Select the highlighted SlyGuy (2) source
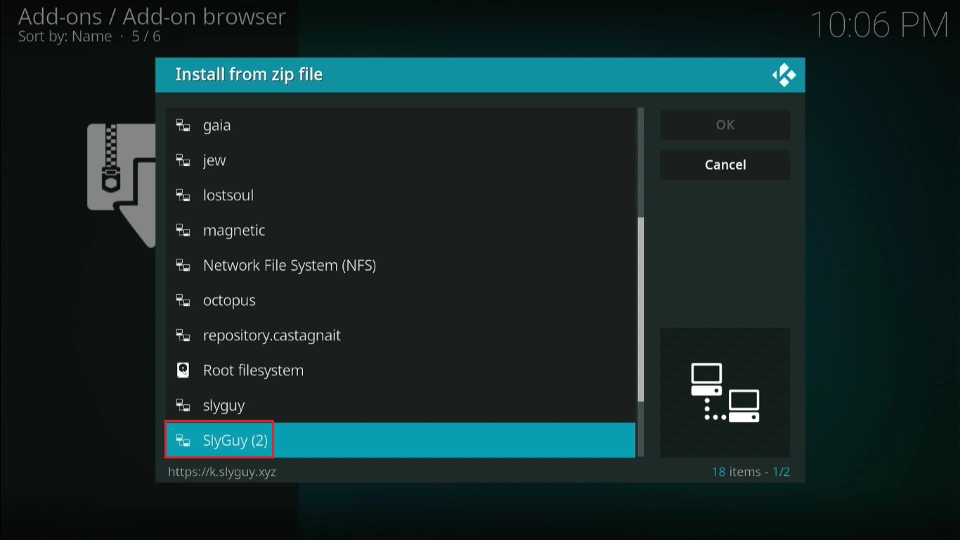 (x=235, y=440)
